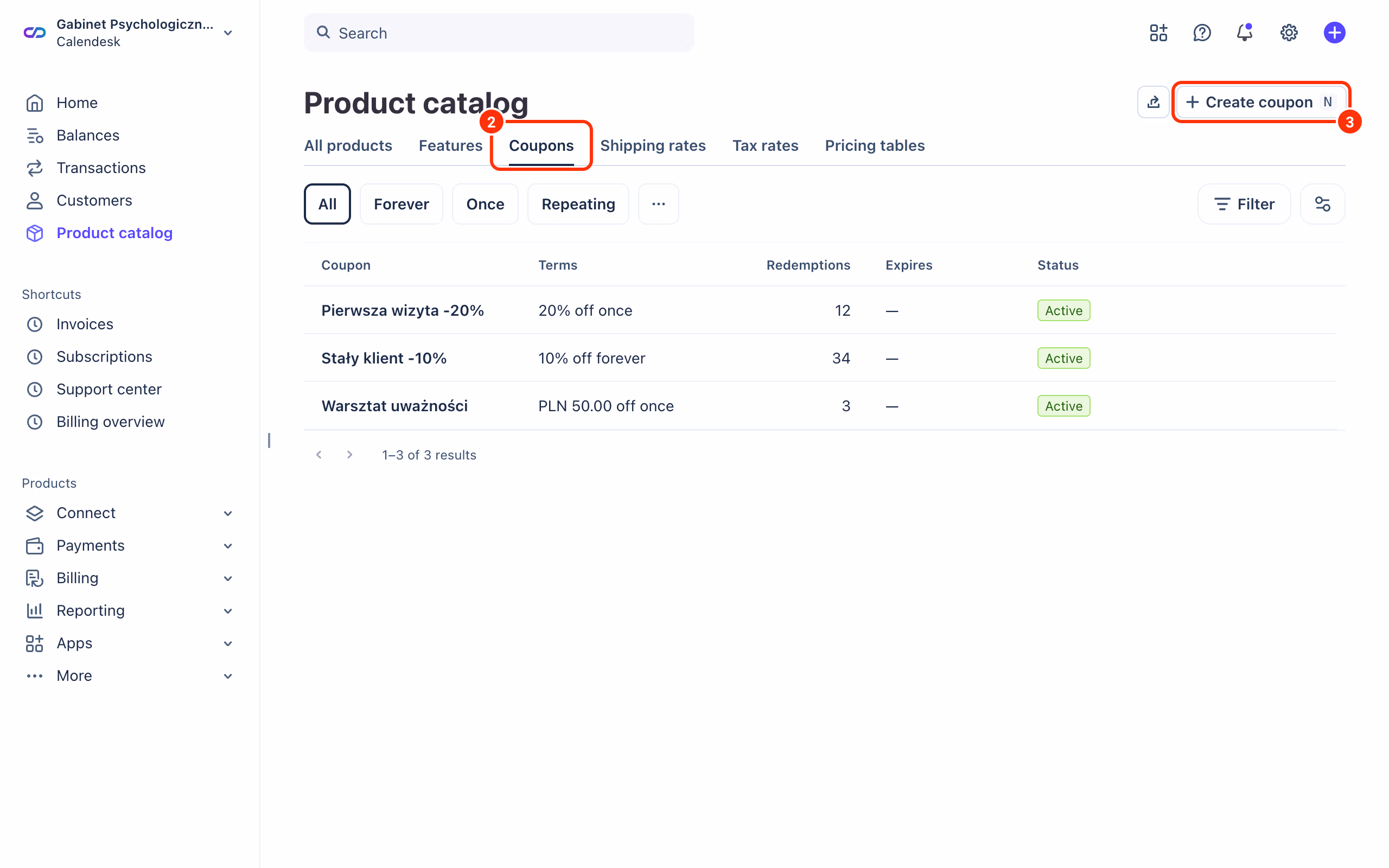
Task: Open Transactions in the sidebar
Action: coord(101,168)
